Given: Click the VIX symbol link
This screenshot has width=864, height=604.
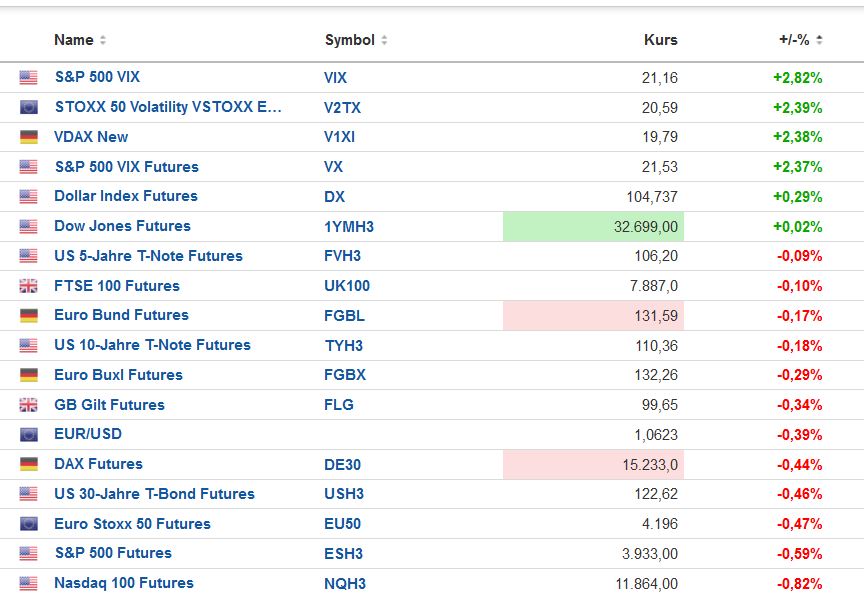Looking at the screenshot, I should tap(336, 78).
